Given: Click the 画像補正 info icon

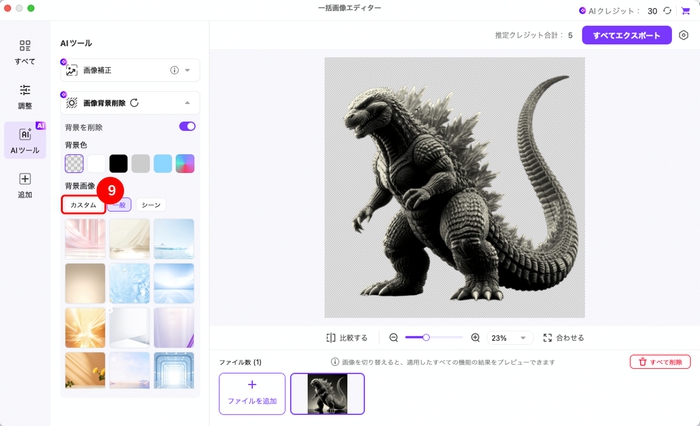Looking at the screenshot, I should (174, 70).
